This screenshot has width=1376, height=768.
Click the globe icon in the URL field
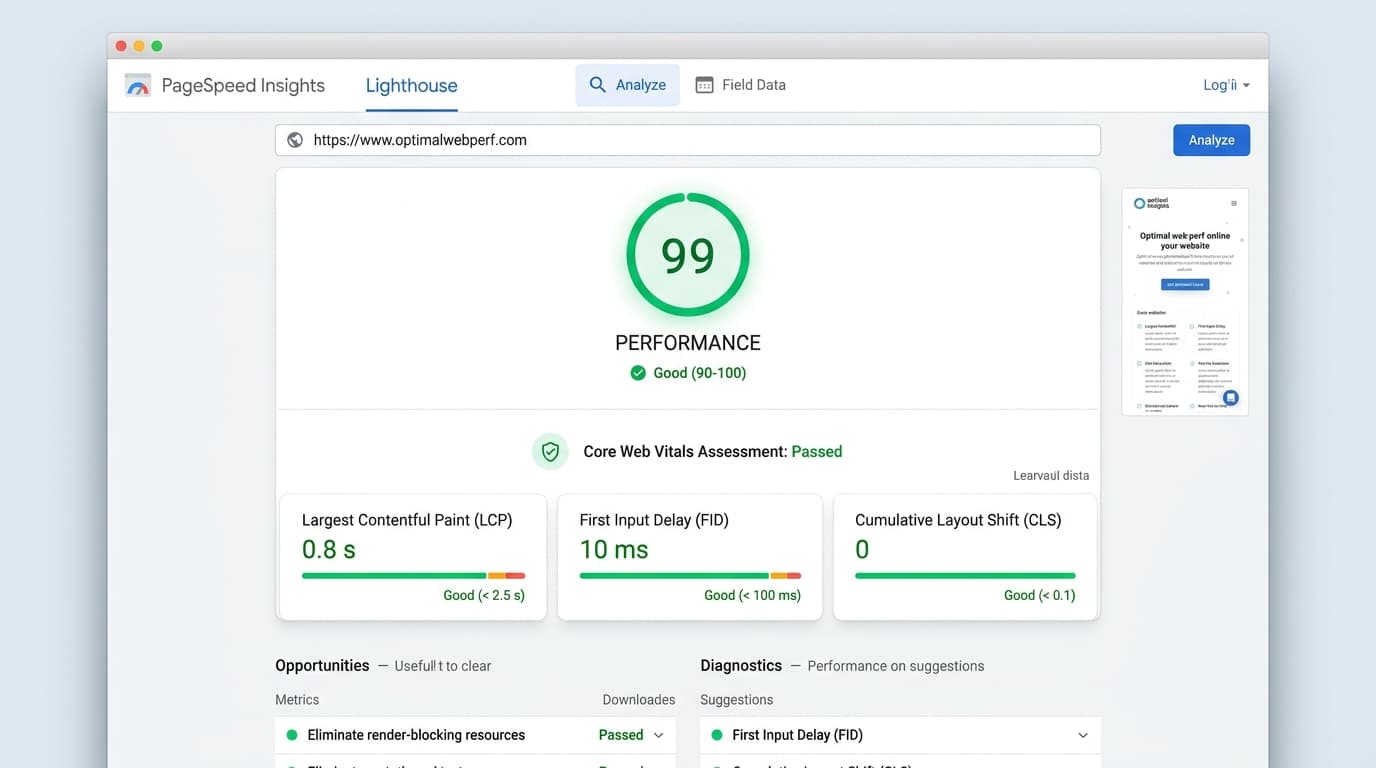[295, 140]
